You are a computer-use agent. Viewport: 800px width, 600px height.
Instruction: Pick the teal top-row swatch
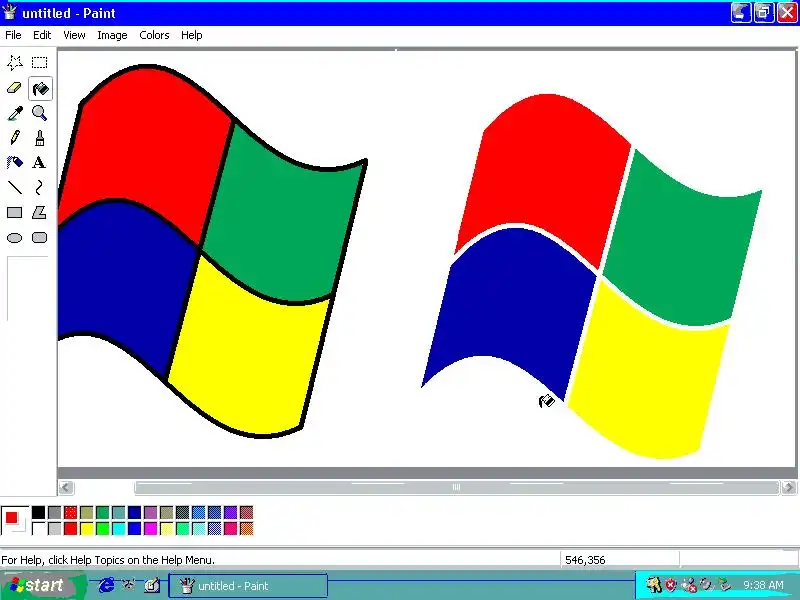pos(118,512)
